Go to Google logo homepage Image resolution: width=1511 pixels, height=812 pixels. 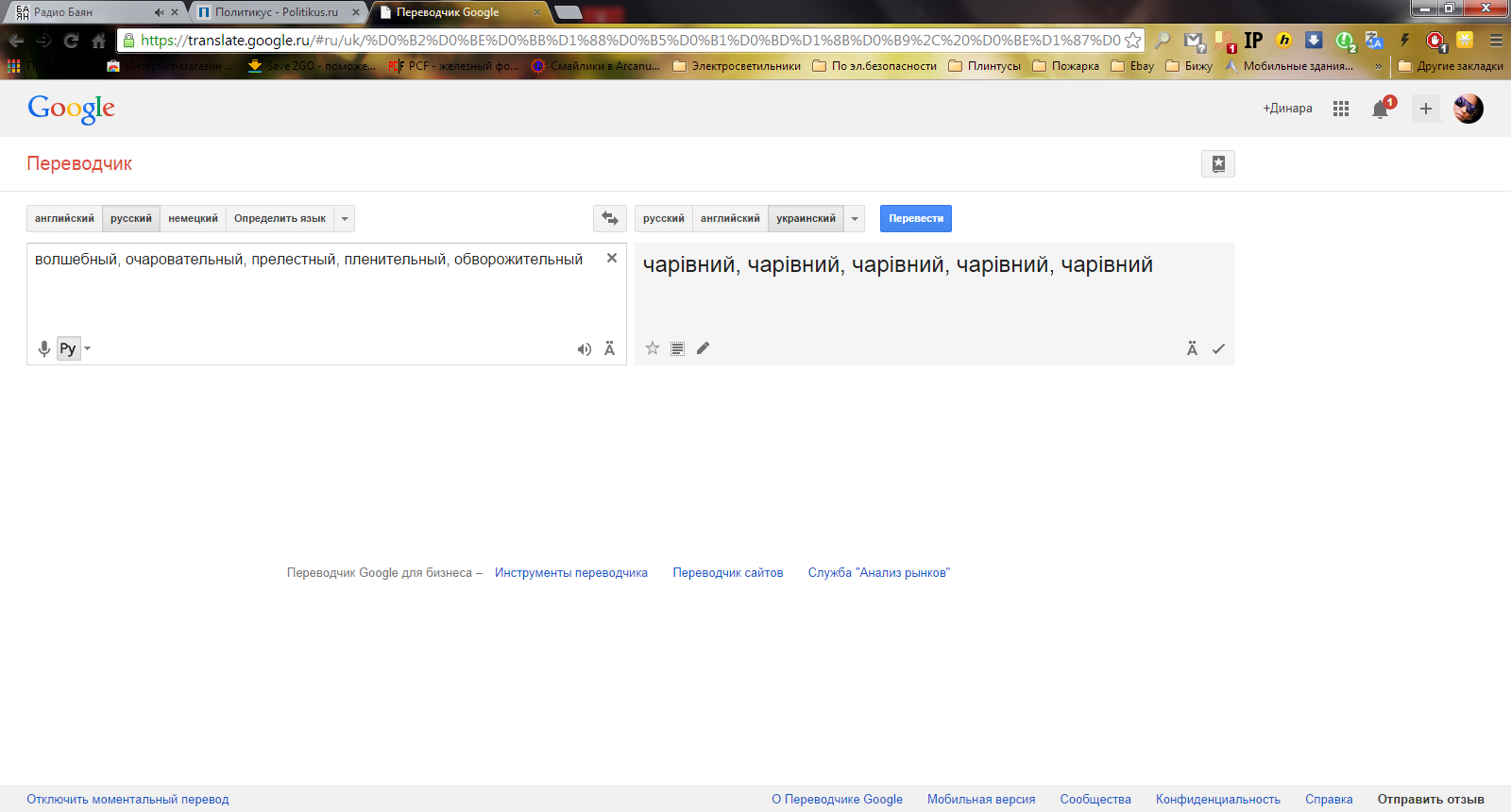(72, 109)
